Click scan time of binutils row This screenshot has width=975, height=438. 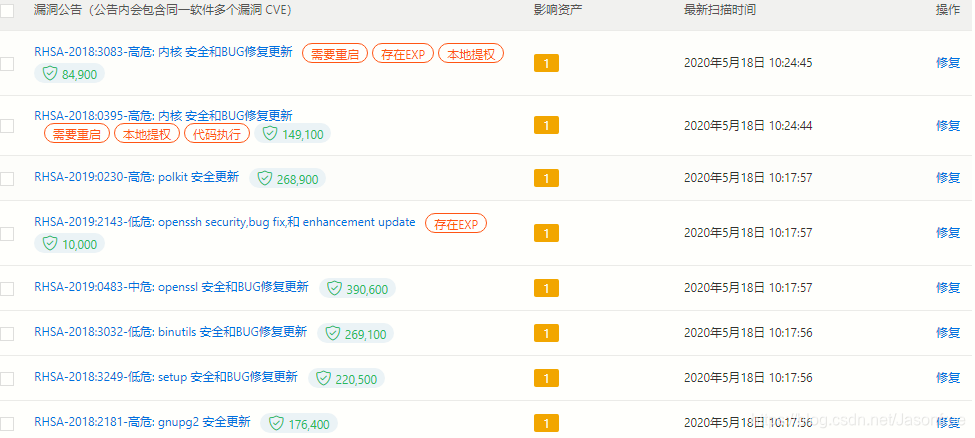point(748,333)
